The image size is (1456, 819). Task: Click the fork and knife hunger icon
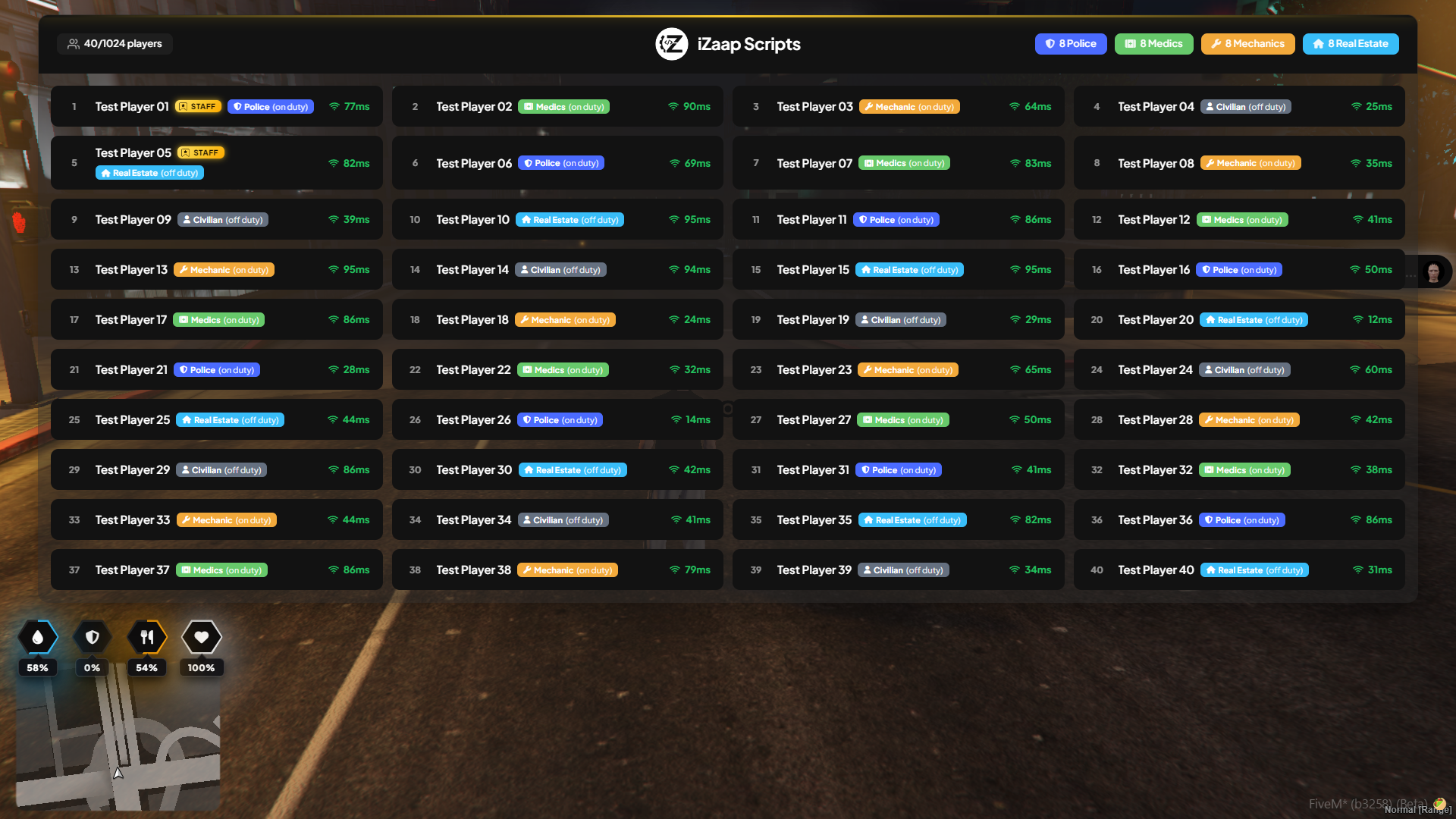point(147,637)
